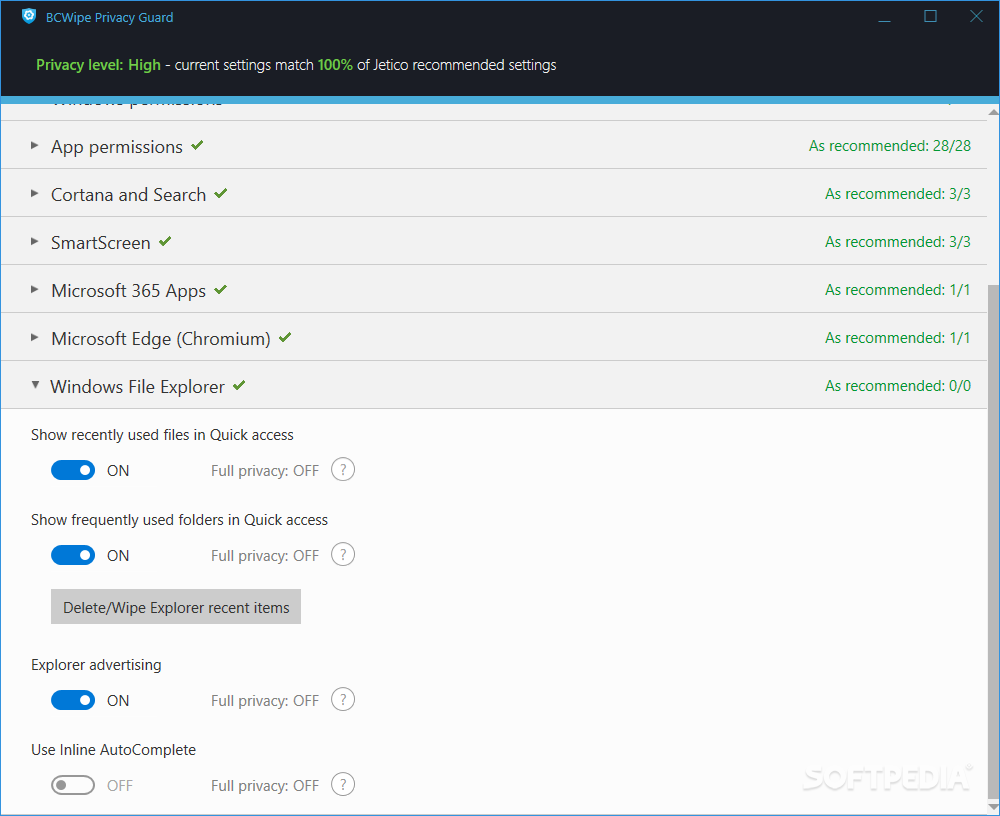Turn off Show recently used files toggle
Screen dimensions: 1000x816
click(x=73, y=470)
